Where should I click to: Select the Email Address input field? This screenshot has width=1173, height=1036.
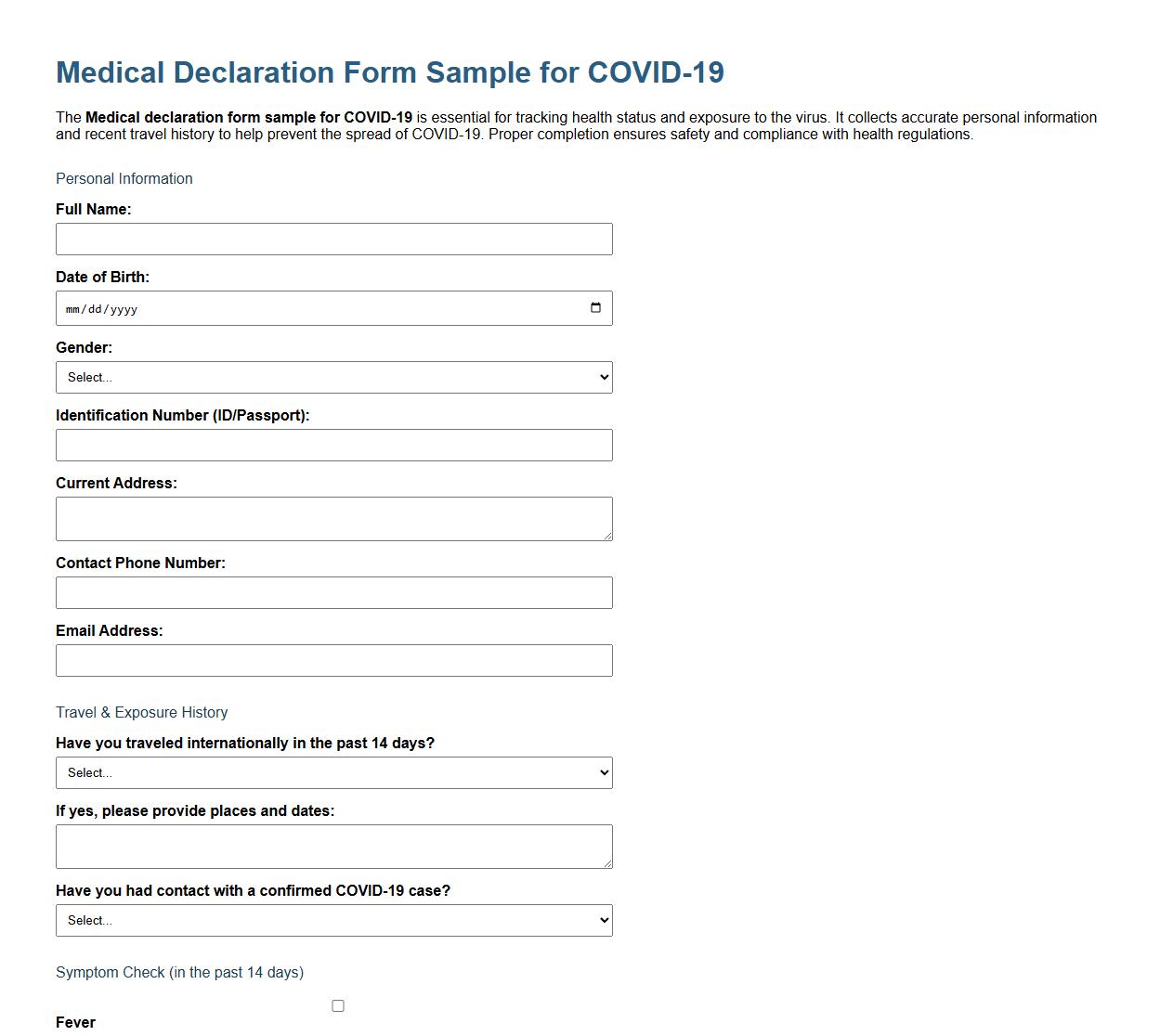click(334, 660)
